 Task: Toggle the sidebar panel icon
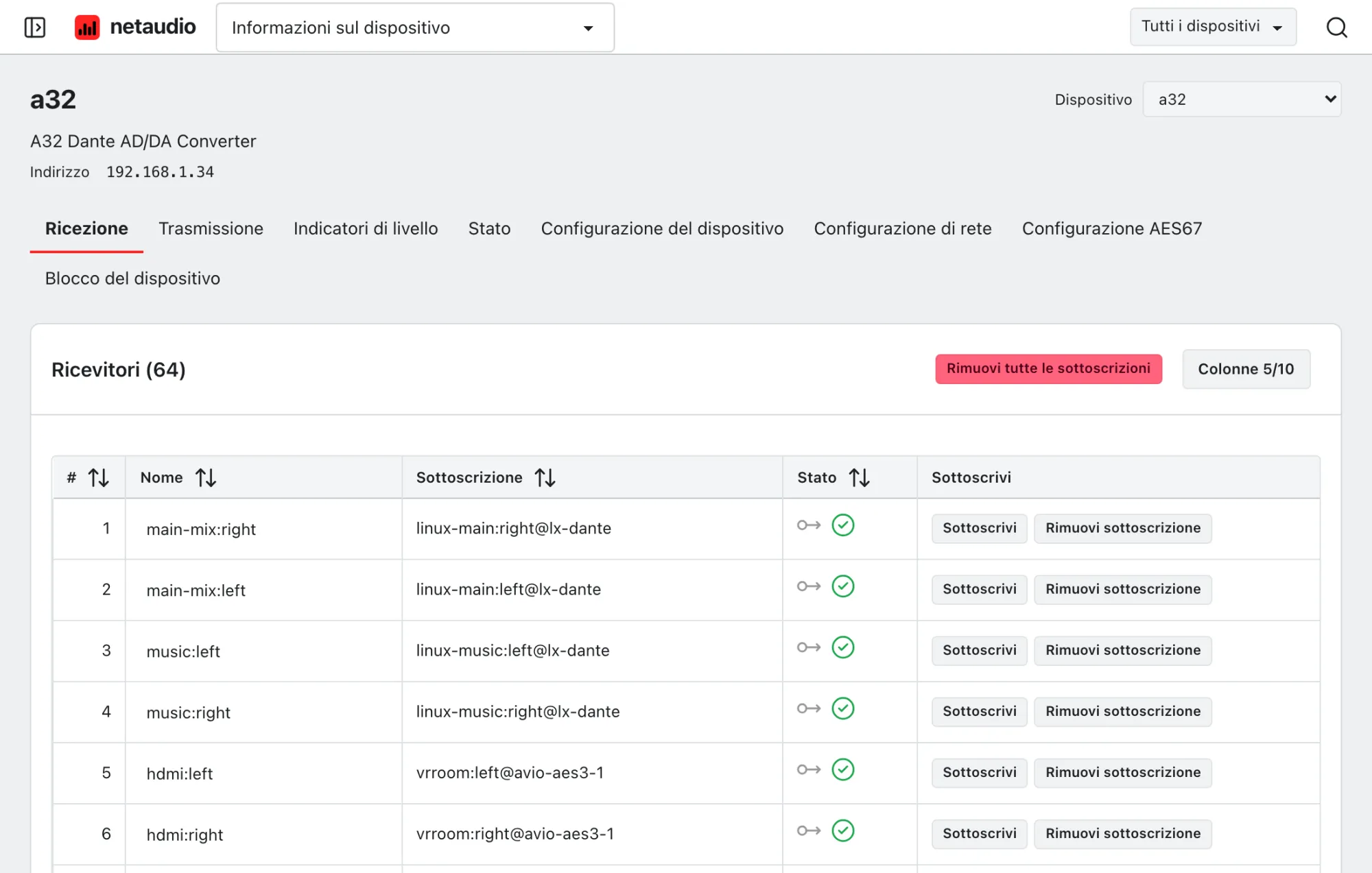pyautogui.click(x=35, y=27)
